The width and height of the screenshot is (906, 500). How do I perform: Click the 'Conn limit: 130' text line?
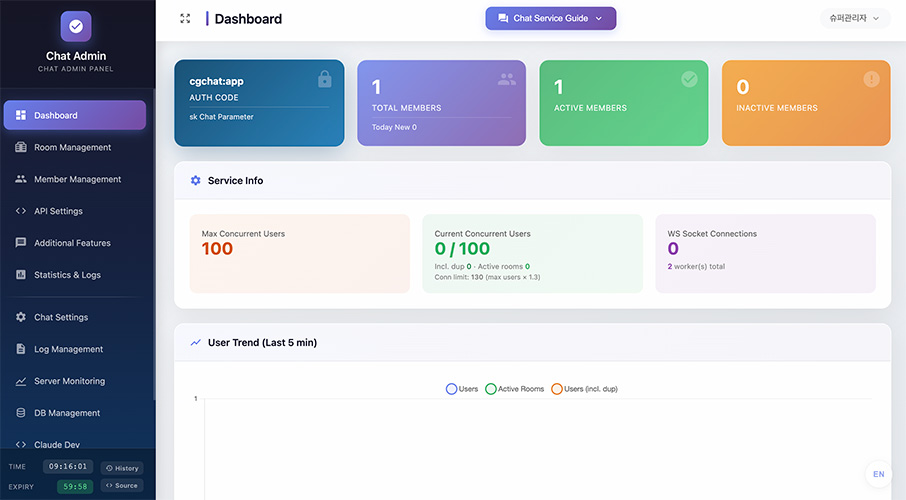point(487,277)
